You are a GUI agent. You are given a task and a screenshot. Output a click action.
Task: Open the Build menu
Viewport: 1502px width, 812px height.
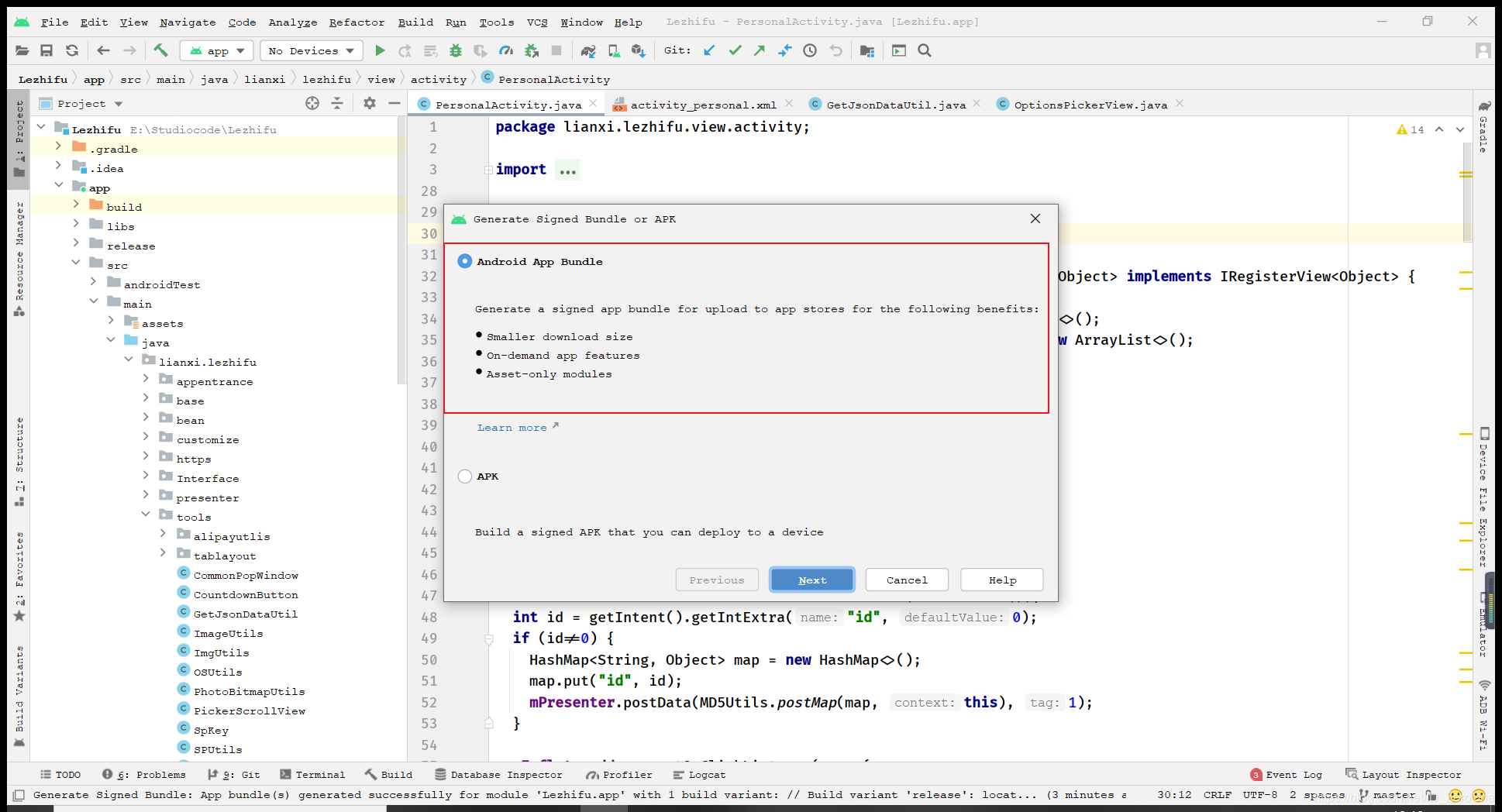click(415, 22)
